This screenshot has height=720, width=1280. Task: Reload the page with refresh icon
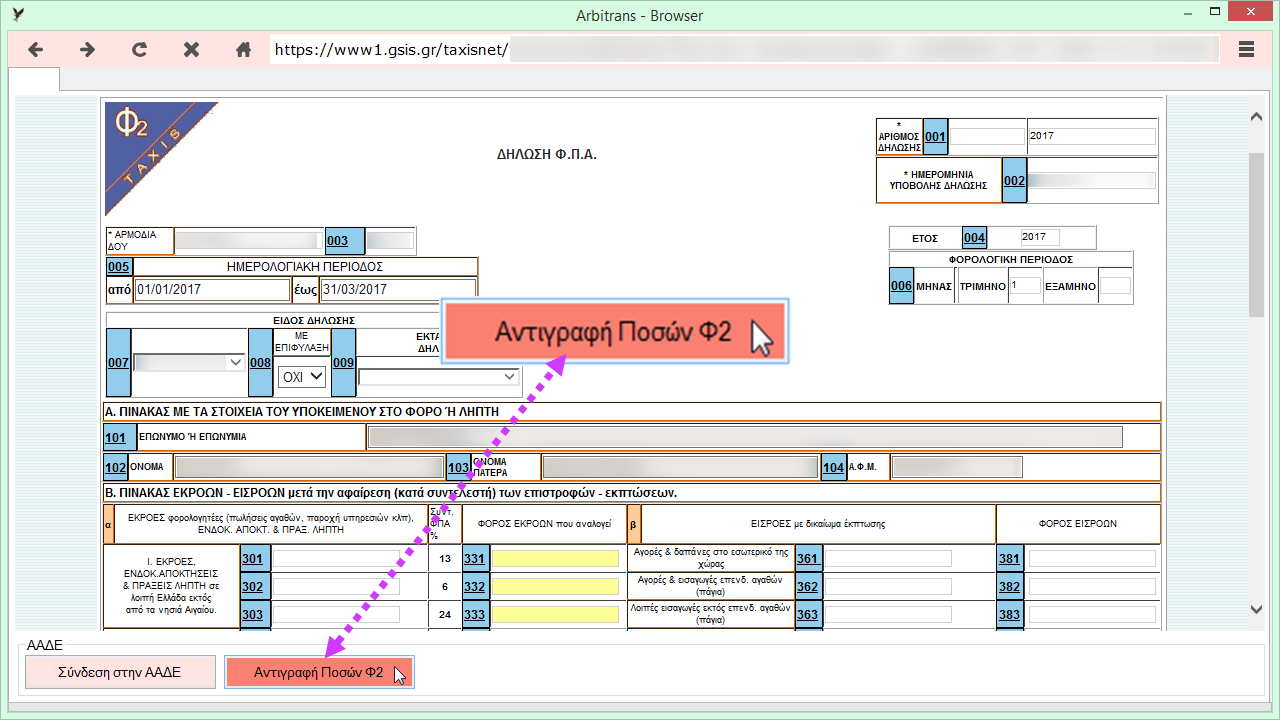140,49
